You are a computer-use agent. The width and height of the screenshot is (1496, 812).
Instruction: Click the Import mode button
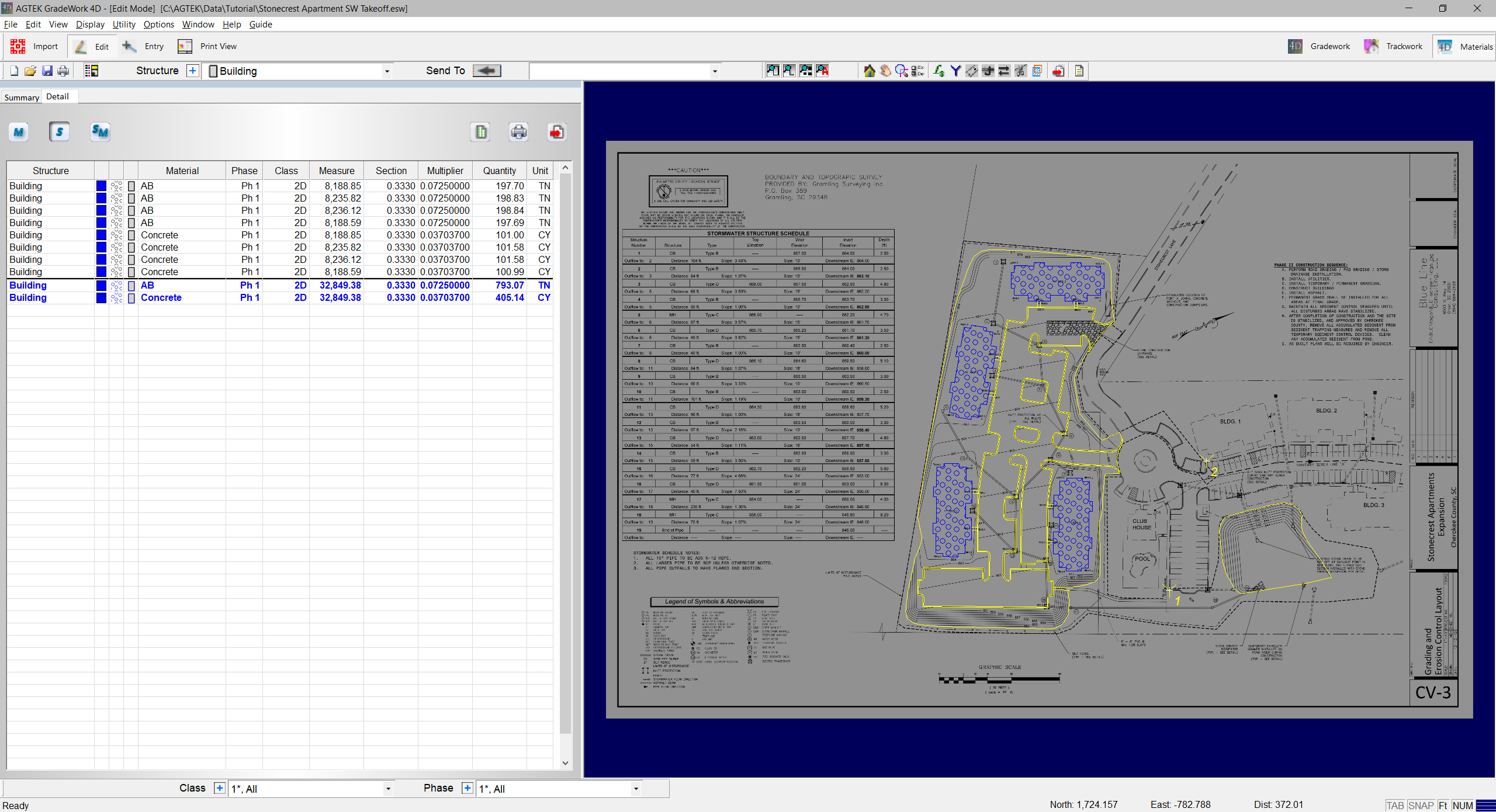(34, 46)
